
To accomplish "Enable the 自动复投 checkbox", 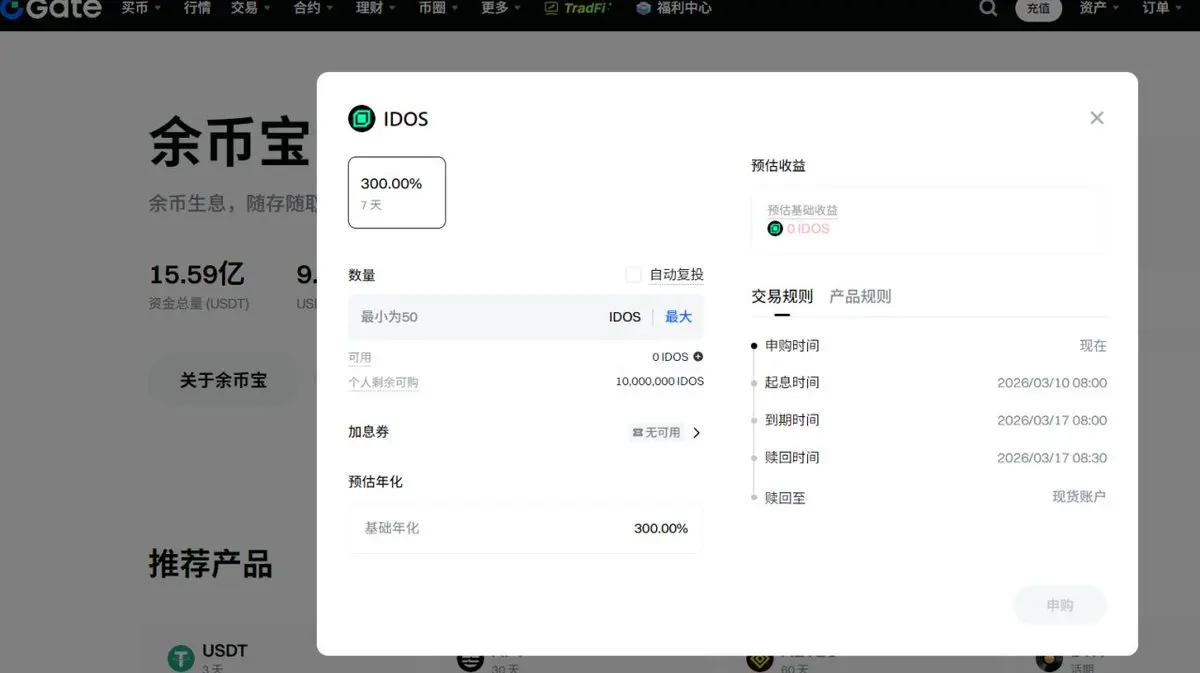I will tap(633, 275).
